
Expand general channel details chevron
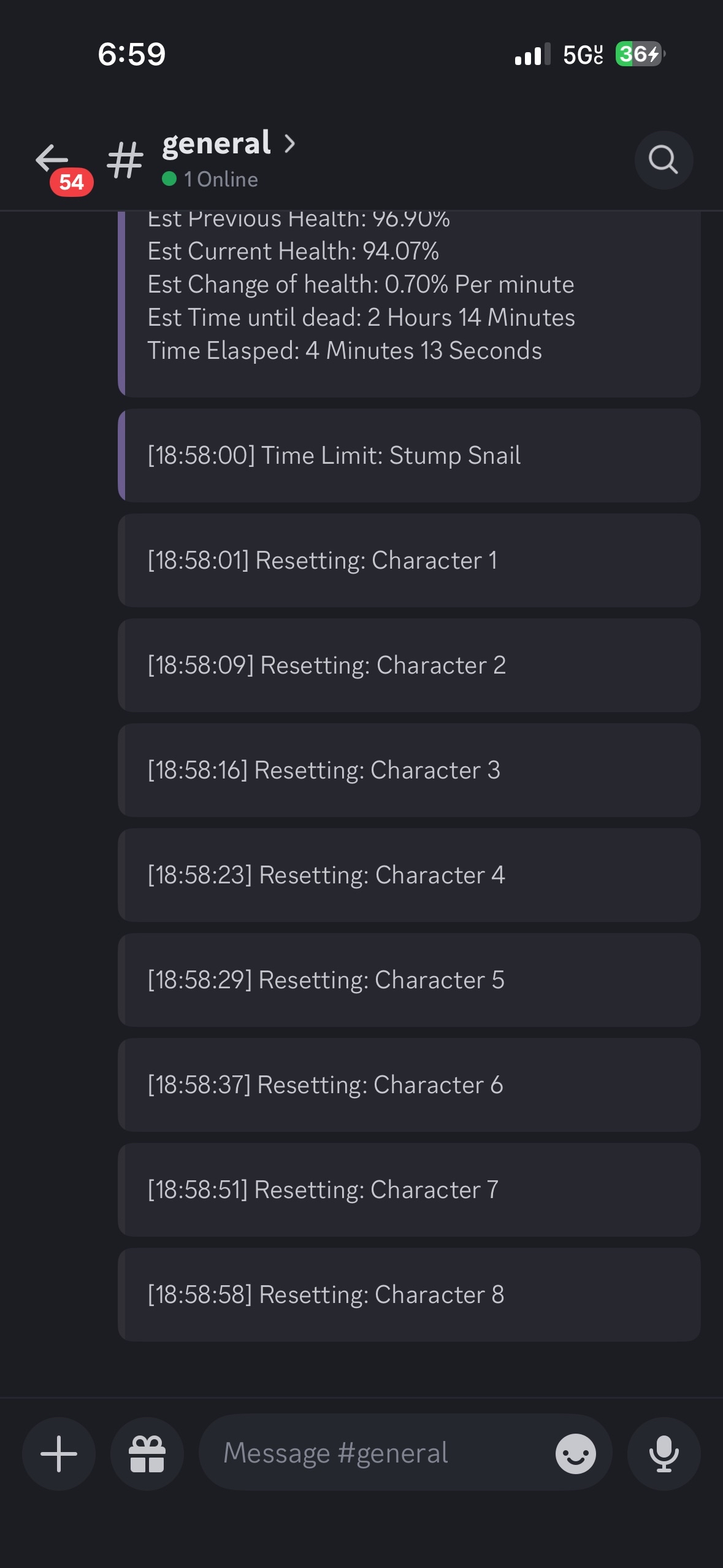(x=289, y=144)
